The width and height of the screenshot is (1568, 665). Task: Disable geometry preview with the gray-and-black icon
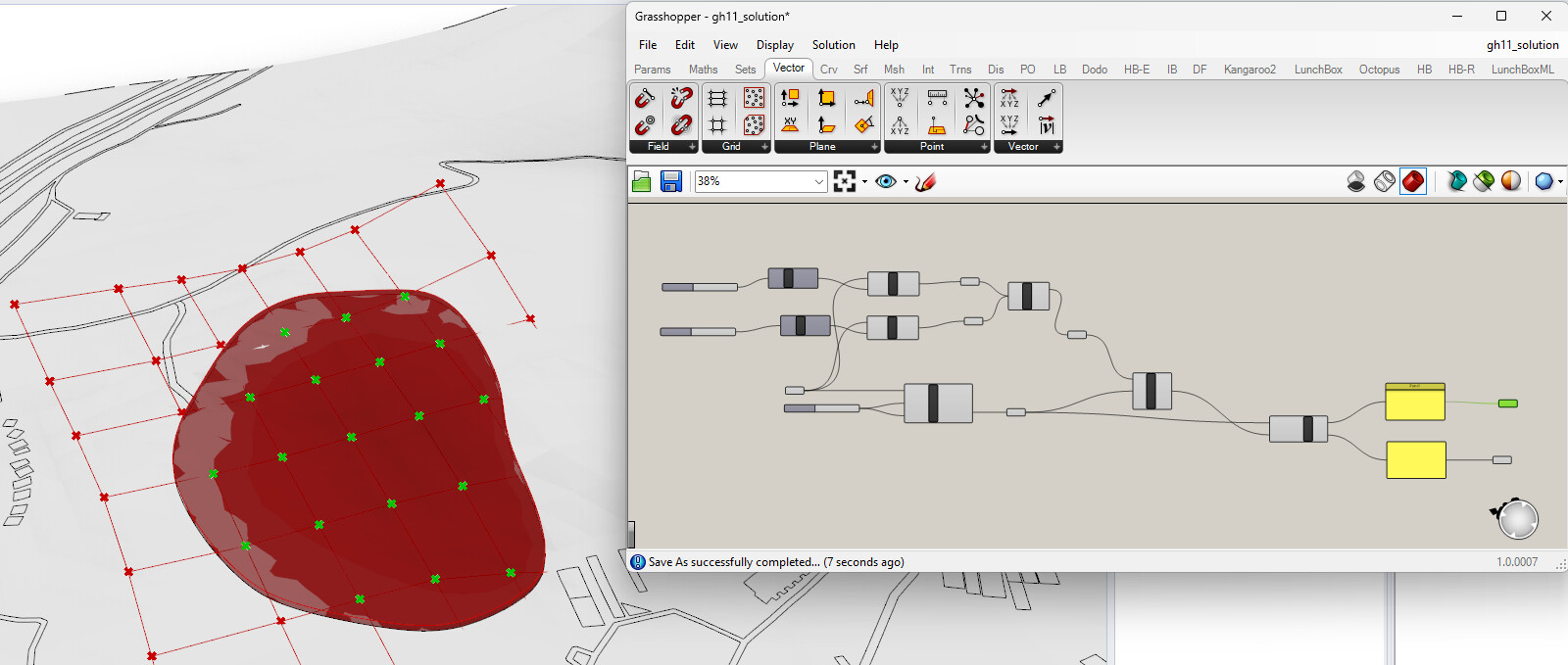point(1356,181)
